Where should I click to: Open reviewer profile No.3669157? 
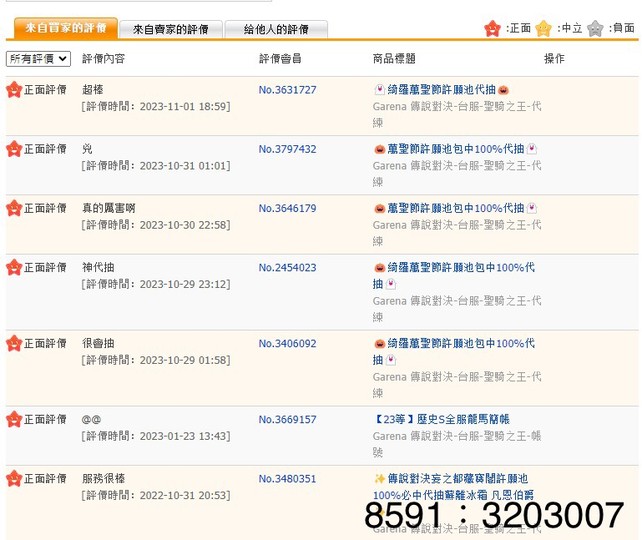(x=287, y=420)
